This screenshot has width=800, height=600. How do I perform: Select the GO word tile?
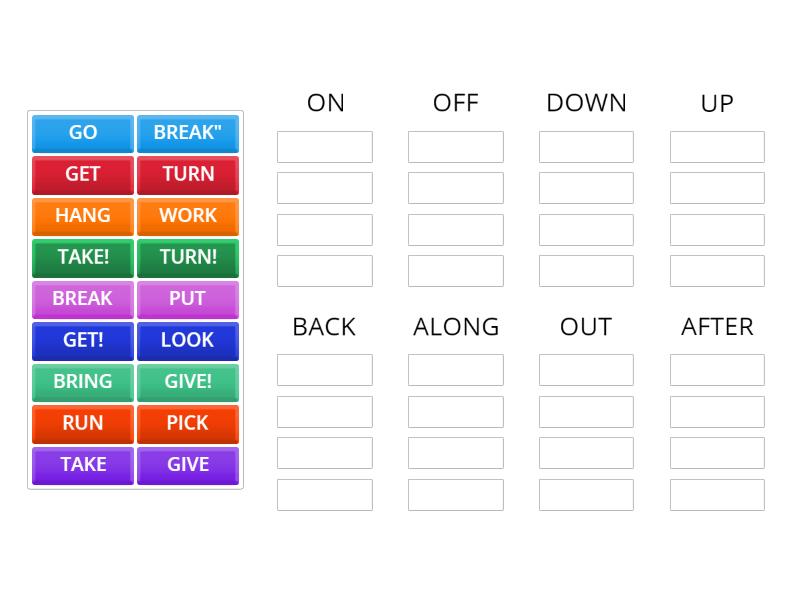coord(82,133)
